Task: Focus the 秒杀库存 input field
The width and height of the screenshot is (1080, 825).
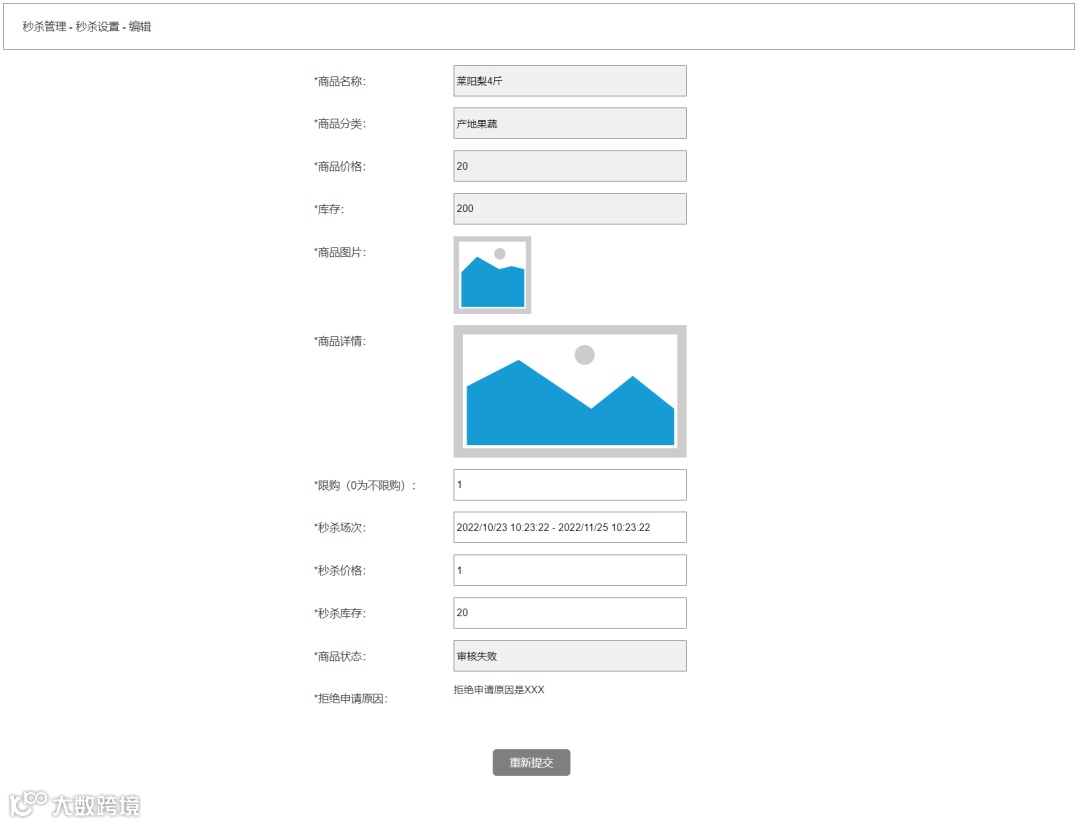Action: point(570,613)
